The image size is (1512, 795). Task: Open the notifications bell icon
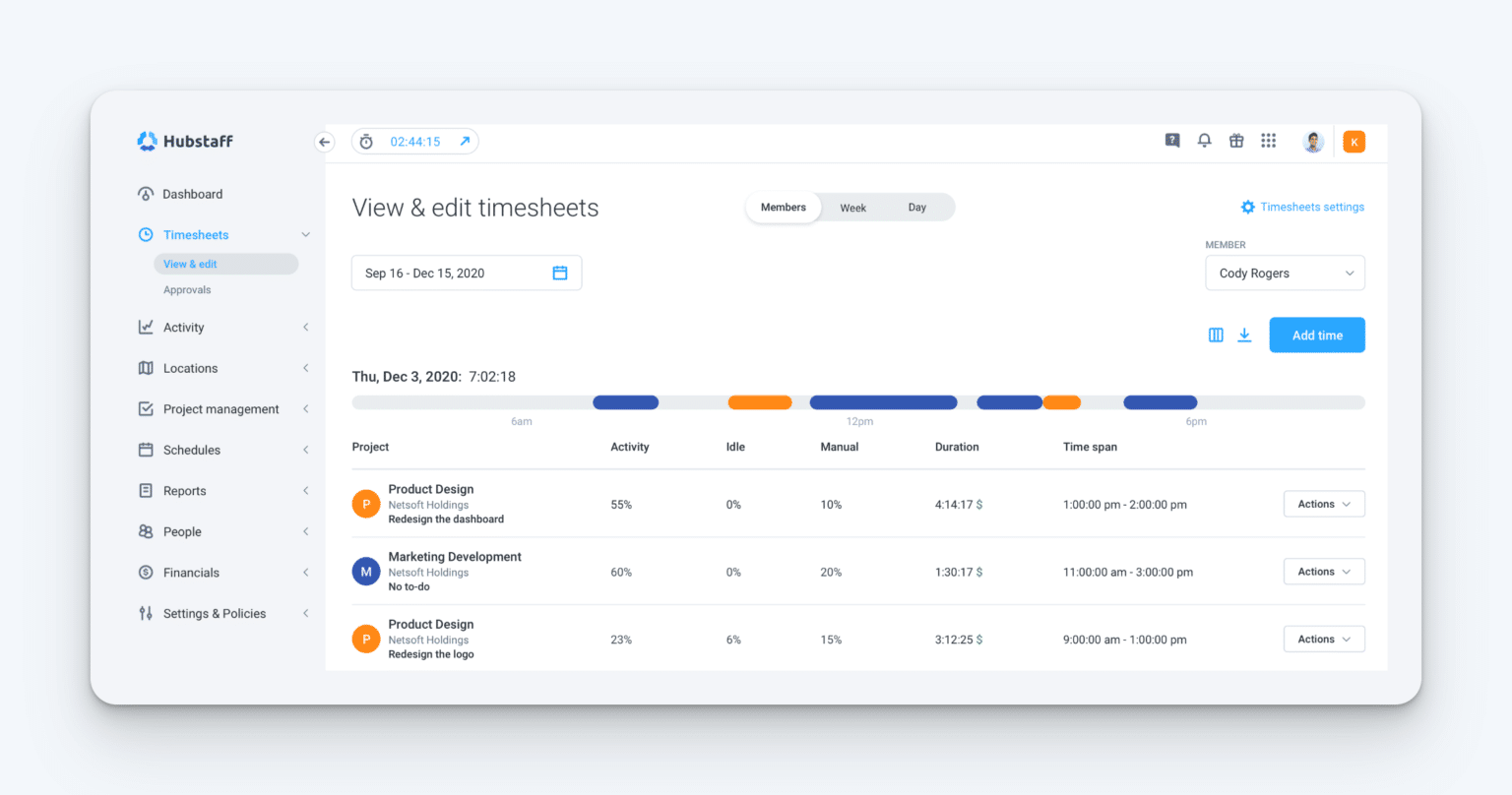[x=1204, y=141]
